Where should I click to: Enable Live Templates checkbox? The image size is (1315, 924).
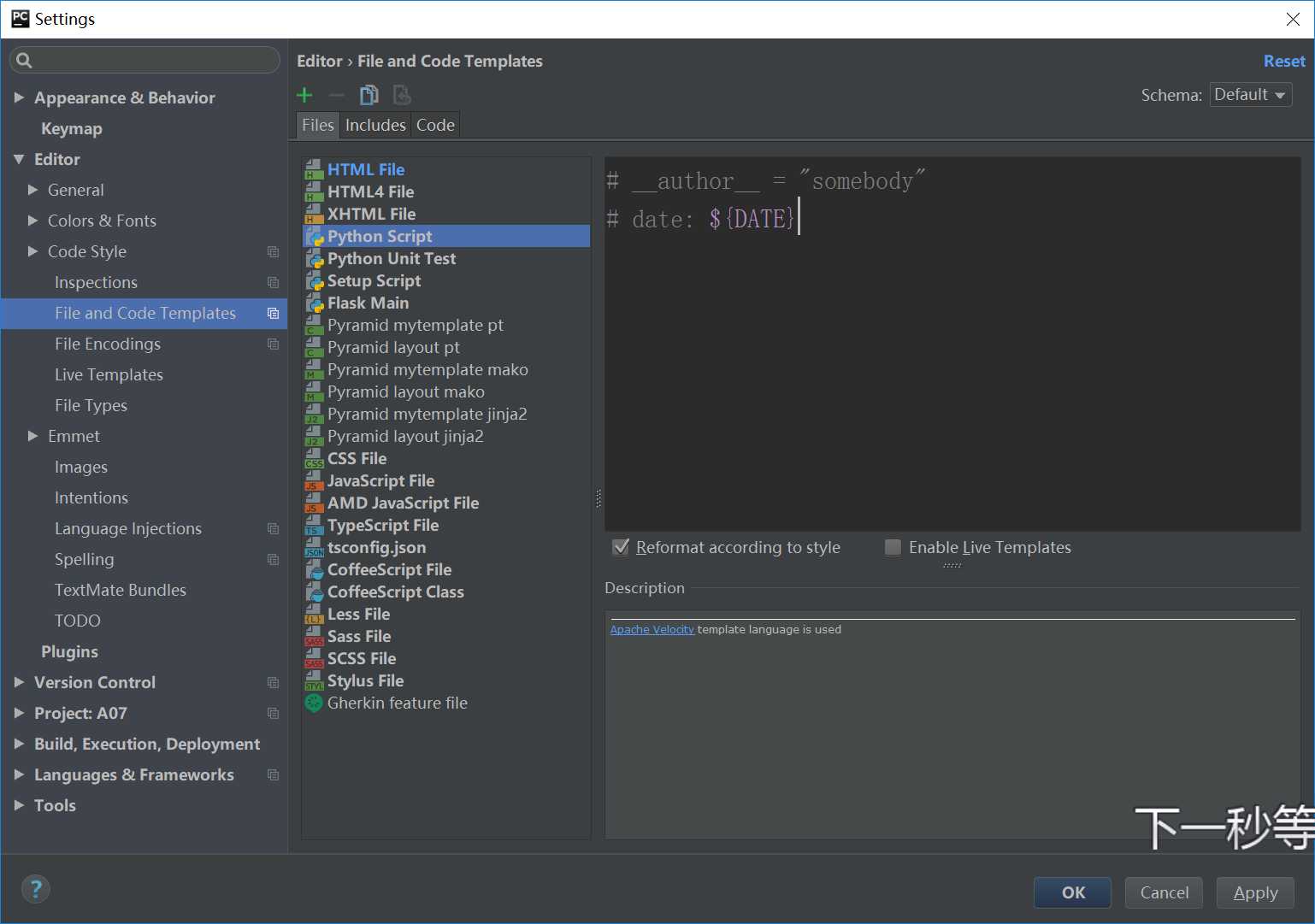pyautogui.click(x=893, y=548)
